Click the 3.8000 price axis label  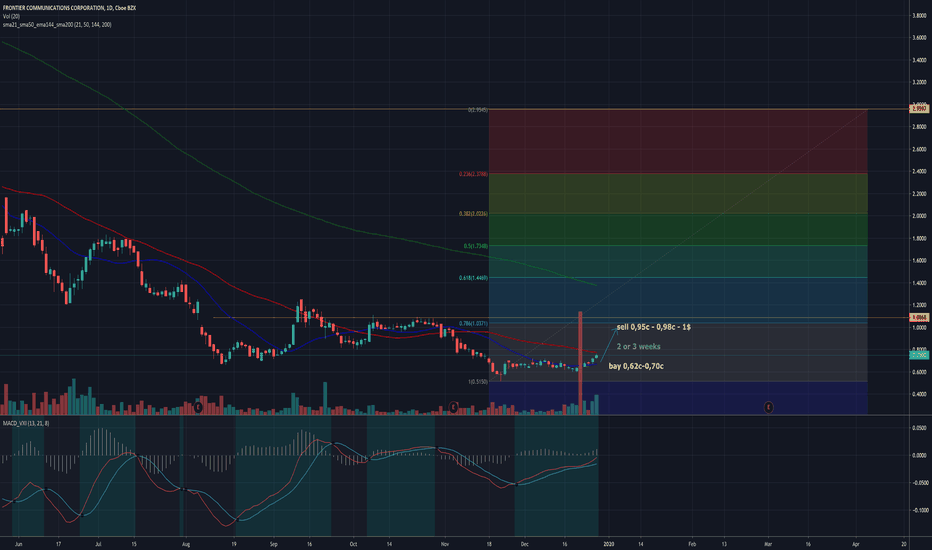coord(920,15)
